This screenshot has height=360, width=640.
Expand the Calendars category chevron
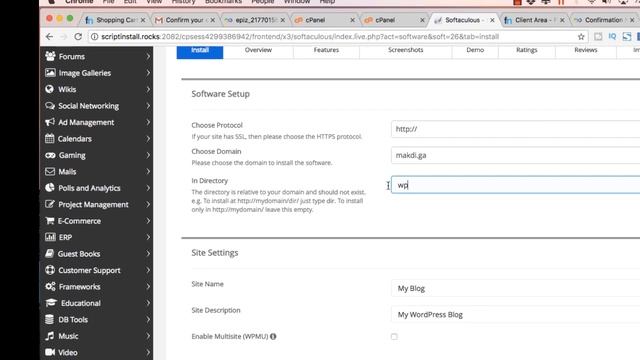(148, 138)
